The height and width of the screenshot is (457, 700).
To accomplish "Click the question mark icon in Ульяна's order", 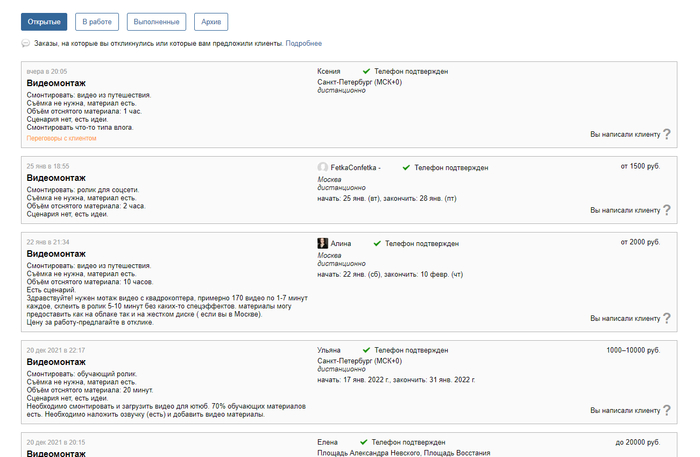I will [667, 410].
